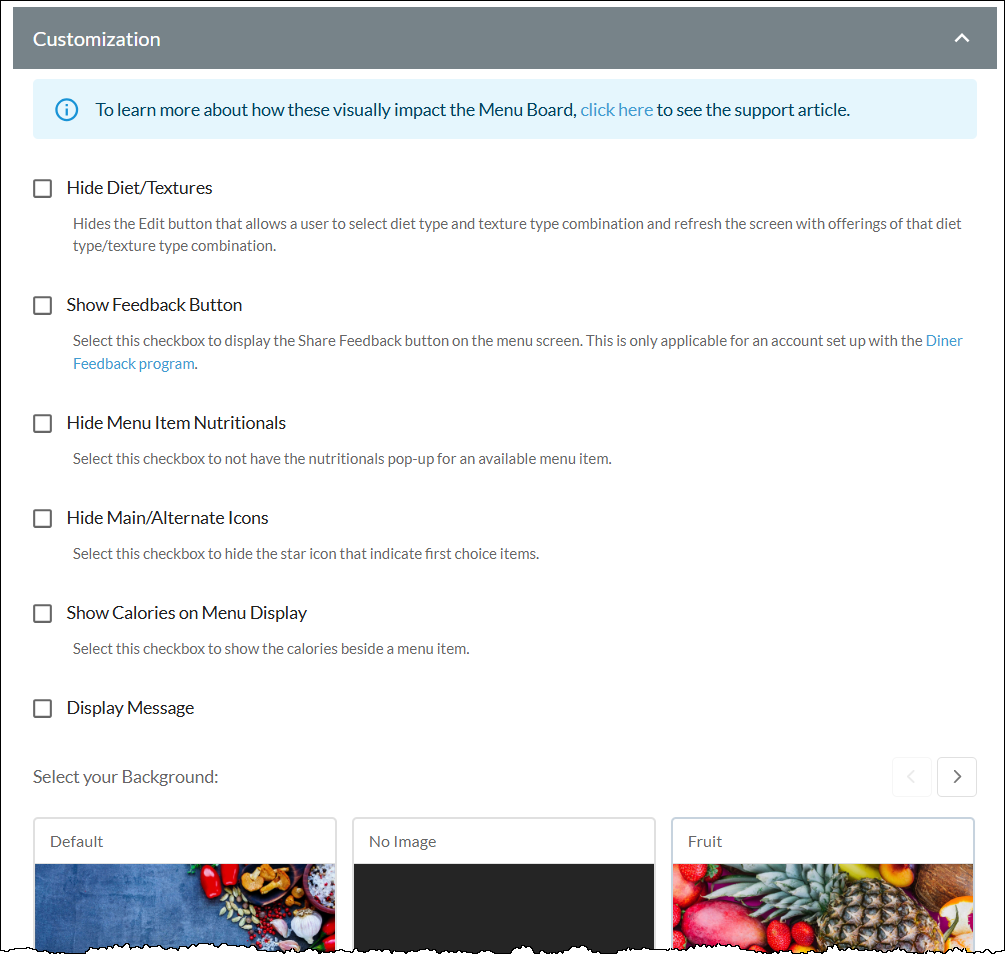Click the Customization header title
This screenshot has height=954, width=1005.
pyautogui.click(x=97, y=39)
